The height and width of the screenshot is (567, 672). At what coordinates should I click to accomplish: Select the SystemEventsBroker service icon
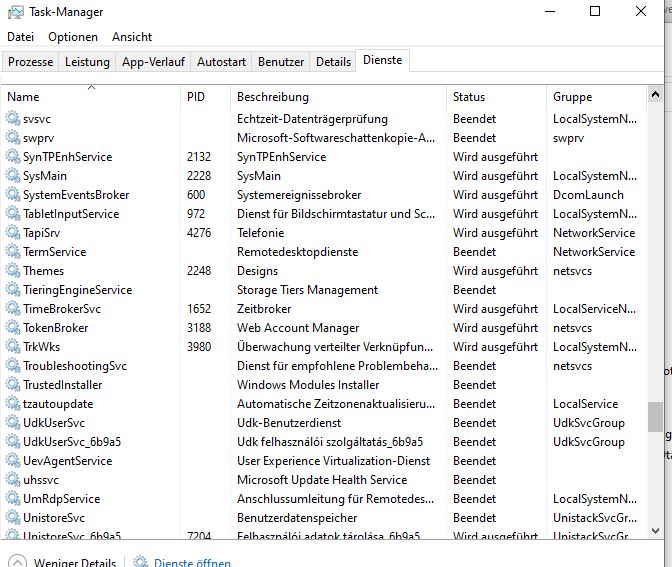coord(13,195)
